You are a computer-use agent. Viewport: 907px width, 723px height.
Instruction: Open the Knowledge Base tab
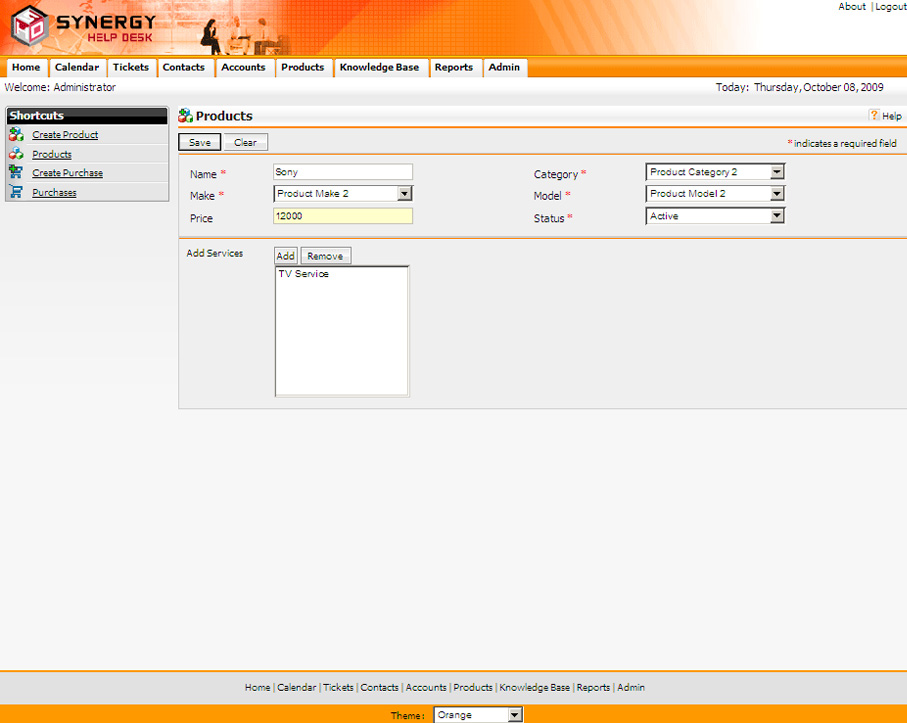(x=379, y=68)
